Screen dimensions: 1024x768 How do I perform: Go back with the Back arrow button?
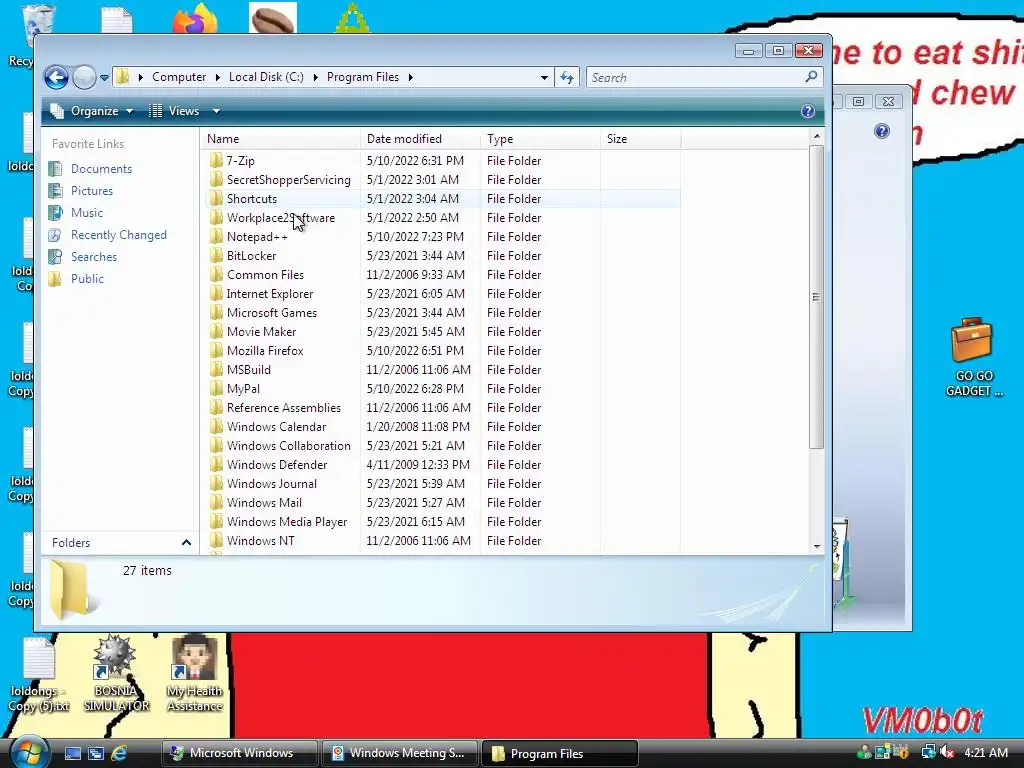pyautogui.click(x=56, y=78)
